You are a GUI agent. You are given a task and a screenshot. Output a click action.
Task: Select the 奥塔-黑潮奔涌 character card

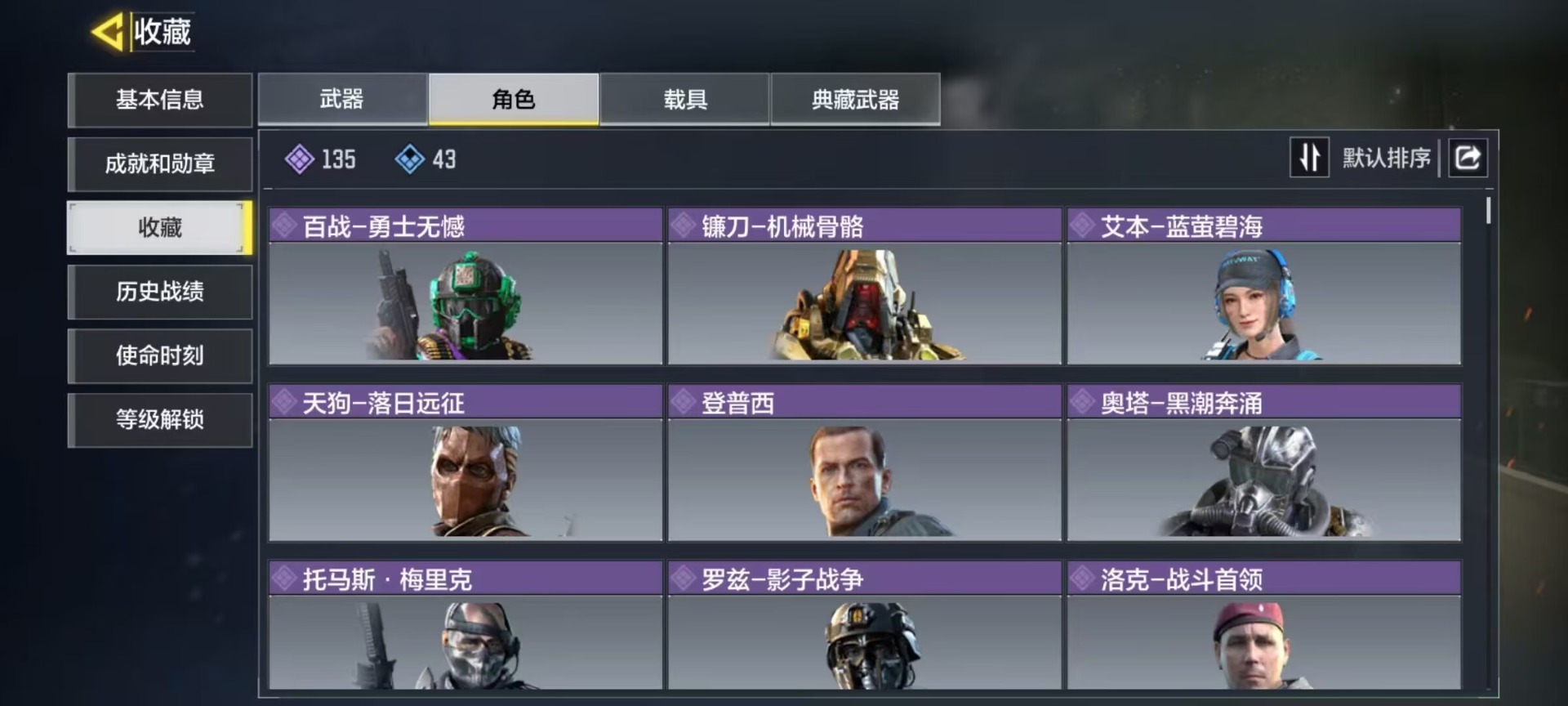(1263, 462)
